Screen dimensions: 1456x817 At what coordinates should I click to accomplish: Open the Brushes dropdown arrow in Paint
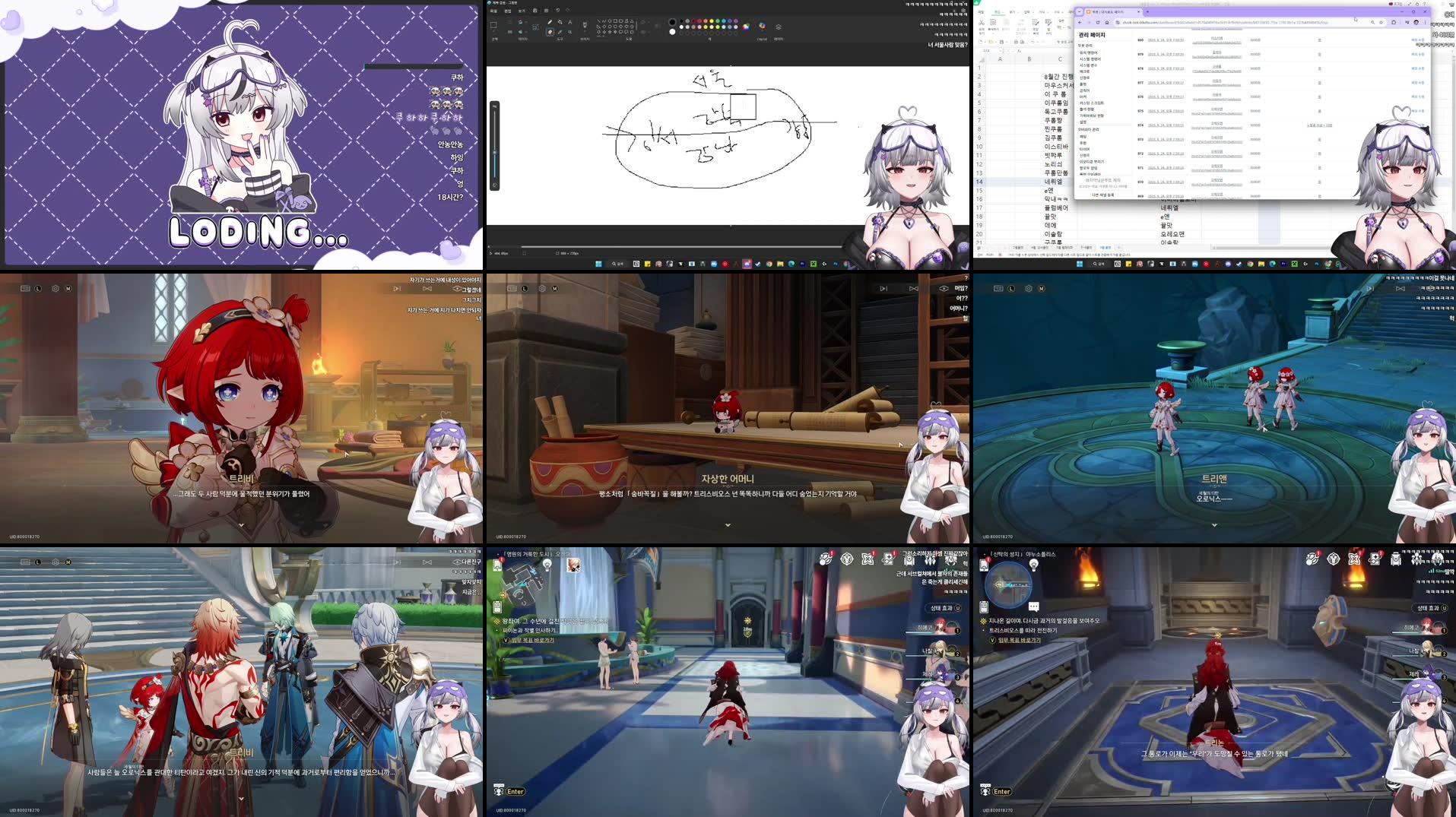(585, 32)
